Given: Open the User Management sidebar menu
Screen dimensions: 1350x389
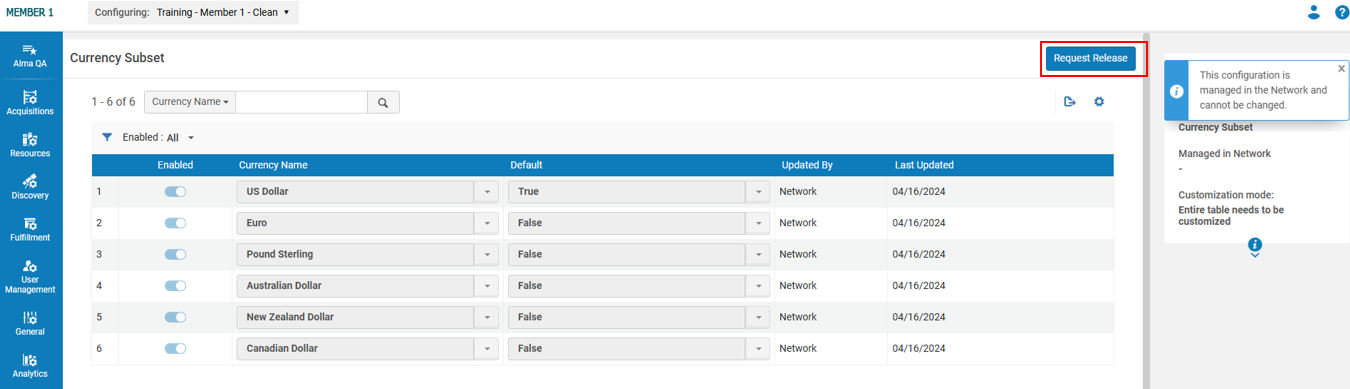Looking at the screenshot, I should coord(30,276).
